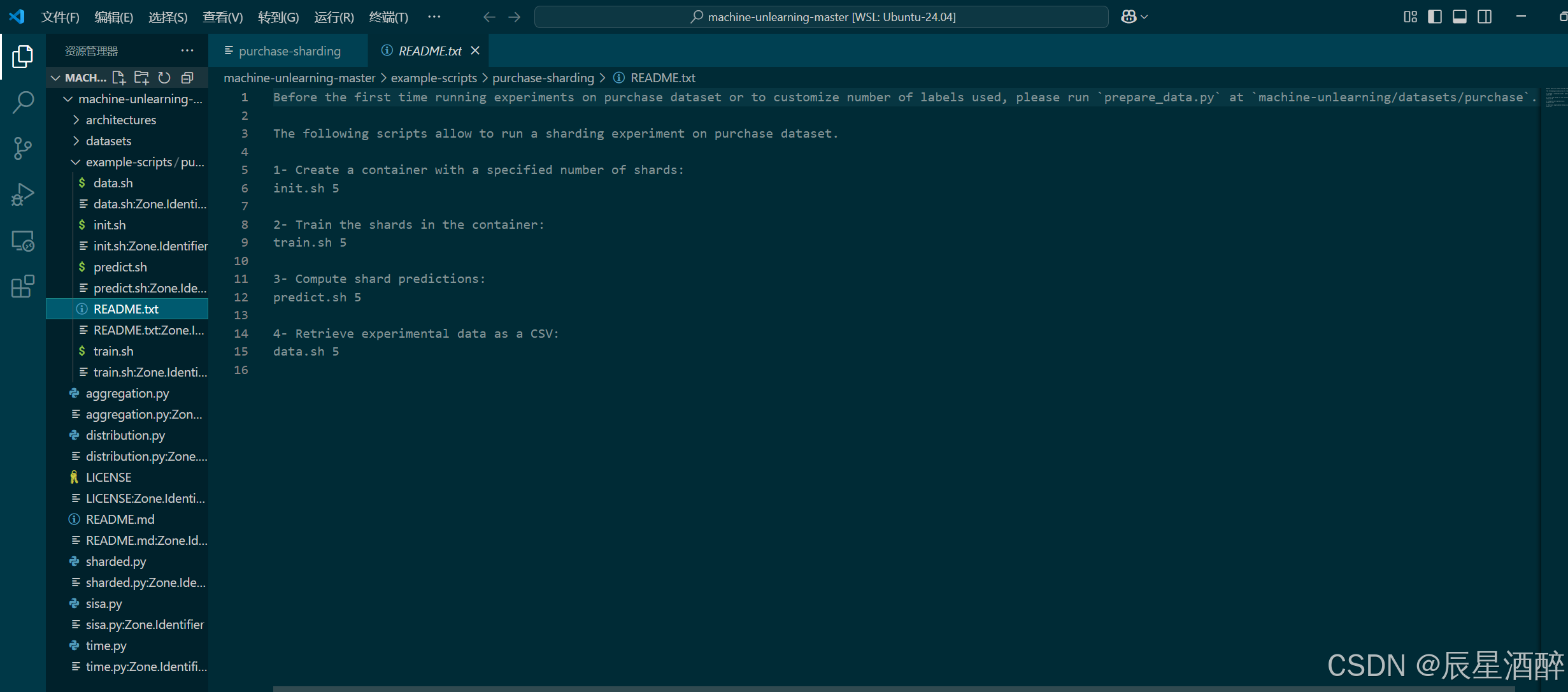Image resolution: width=1568 pixels, height=692 pixels.
Task: Open the Source Control view
Action: pyautogui.click(x=23, y=148)
